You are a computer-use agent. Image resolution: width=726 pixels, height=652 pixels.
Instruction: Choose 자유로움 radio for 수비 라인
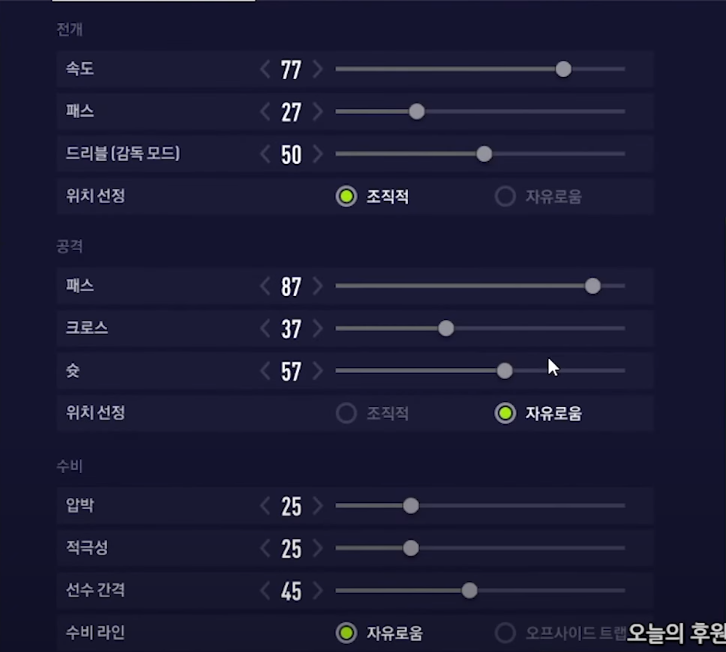(x=346, y=633)
